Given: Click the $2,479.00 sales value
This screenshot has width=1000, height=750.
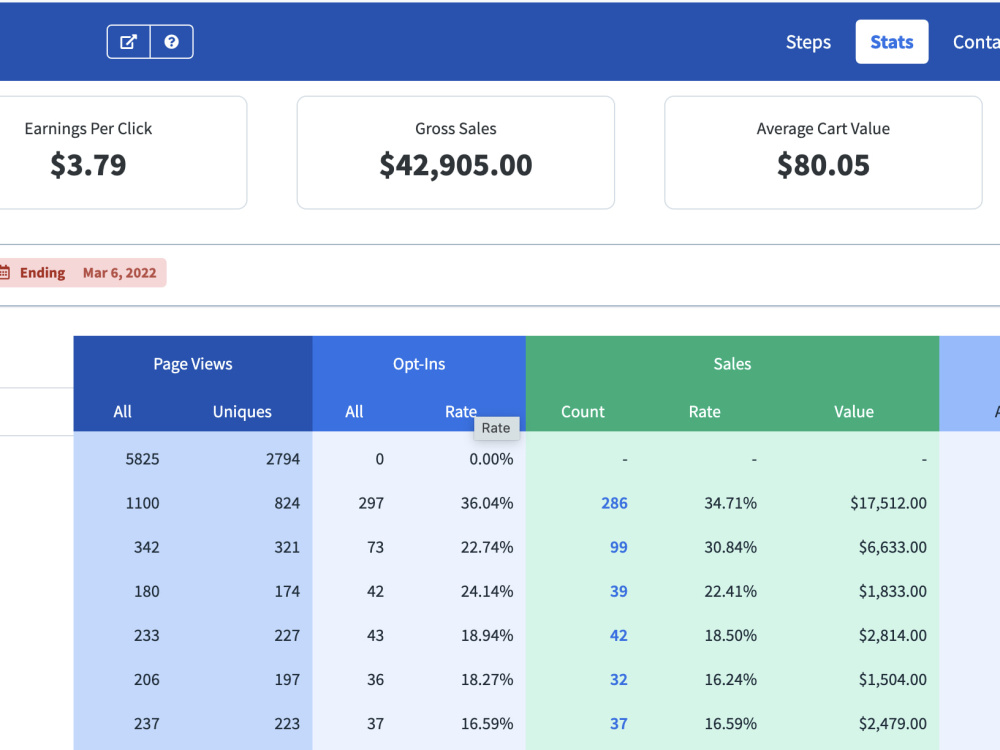Looking at the screenshot, I should coord(893,723).
